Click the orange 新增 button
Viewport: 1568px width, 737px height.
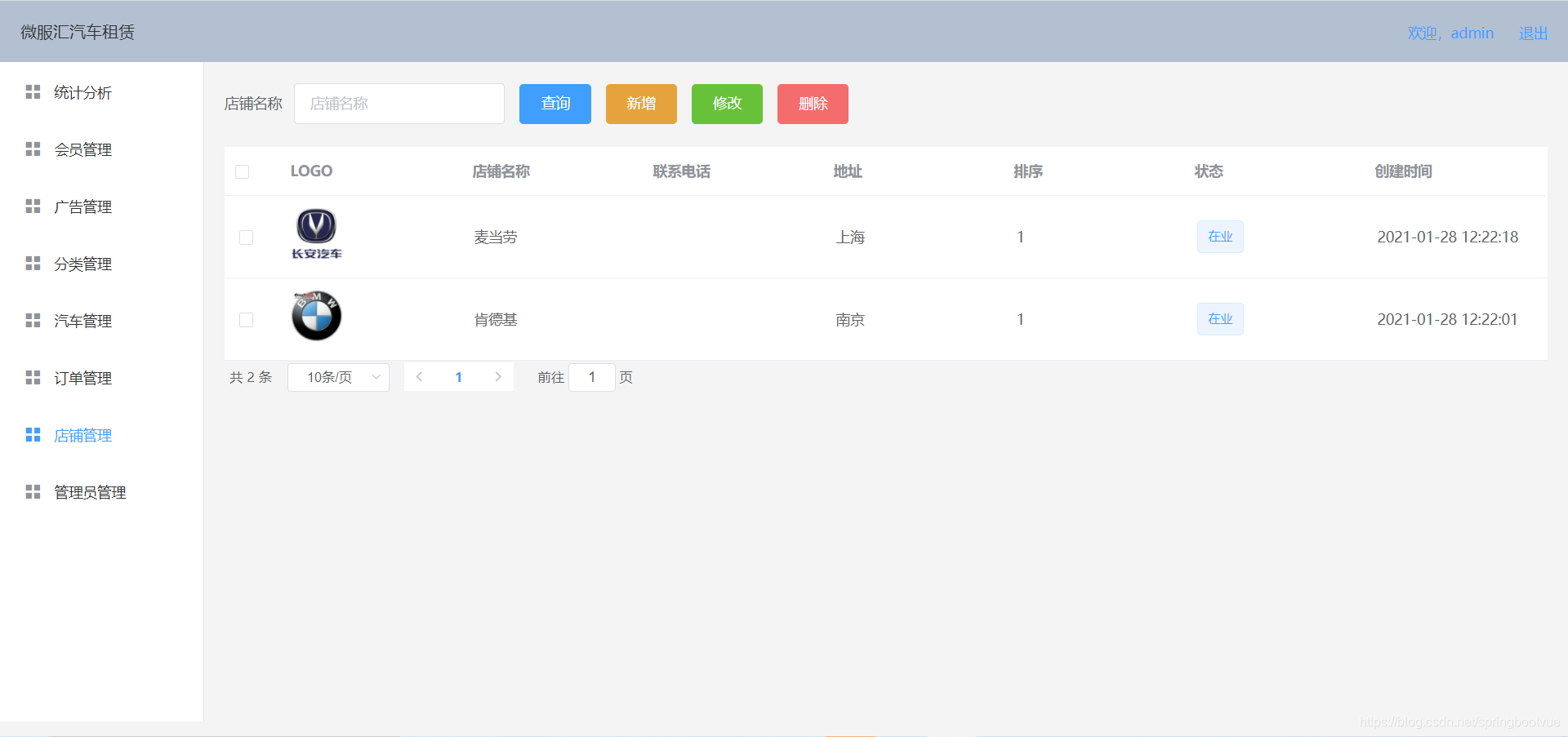point(641,104)
